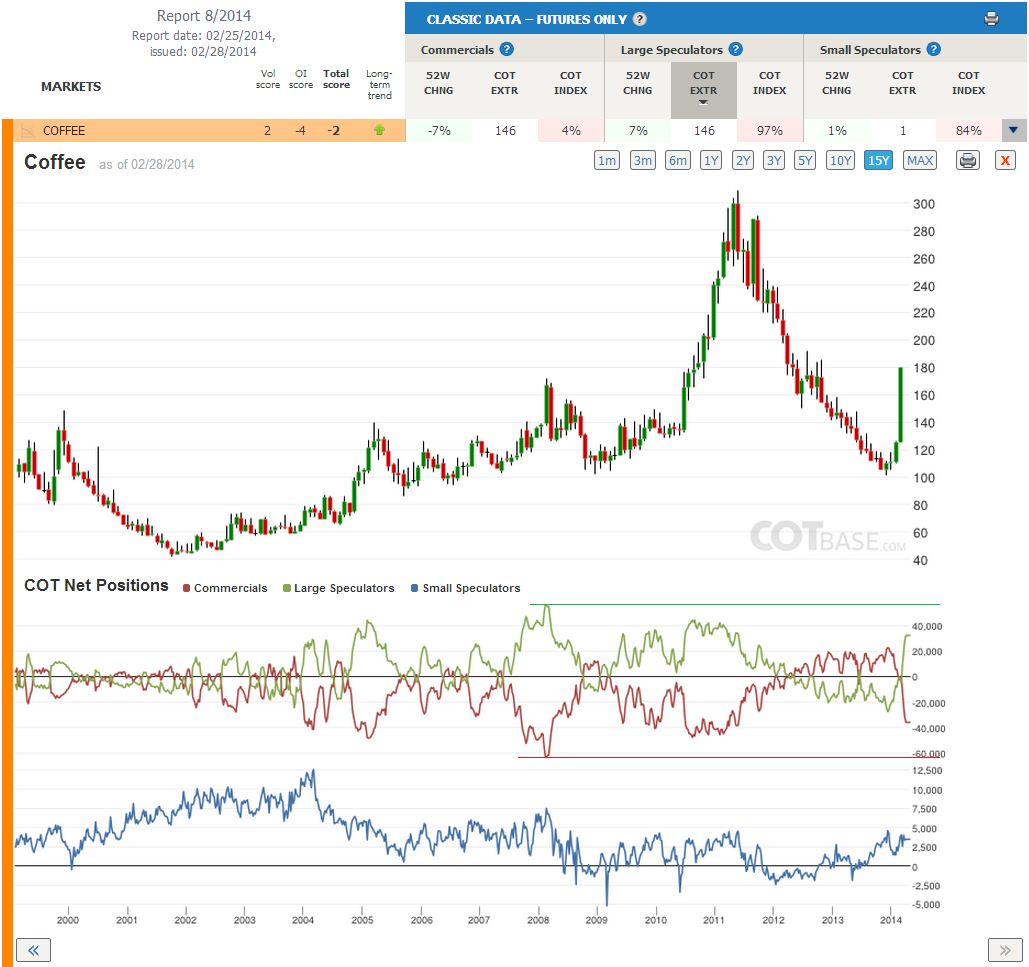Click the small chart icon beside COFFEE
The image size is (1029, 967).
pyautogui.click(x=28, y=131)
